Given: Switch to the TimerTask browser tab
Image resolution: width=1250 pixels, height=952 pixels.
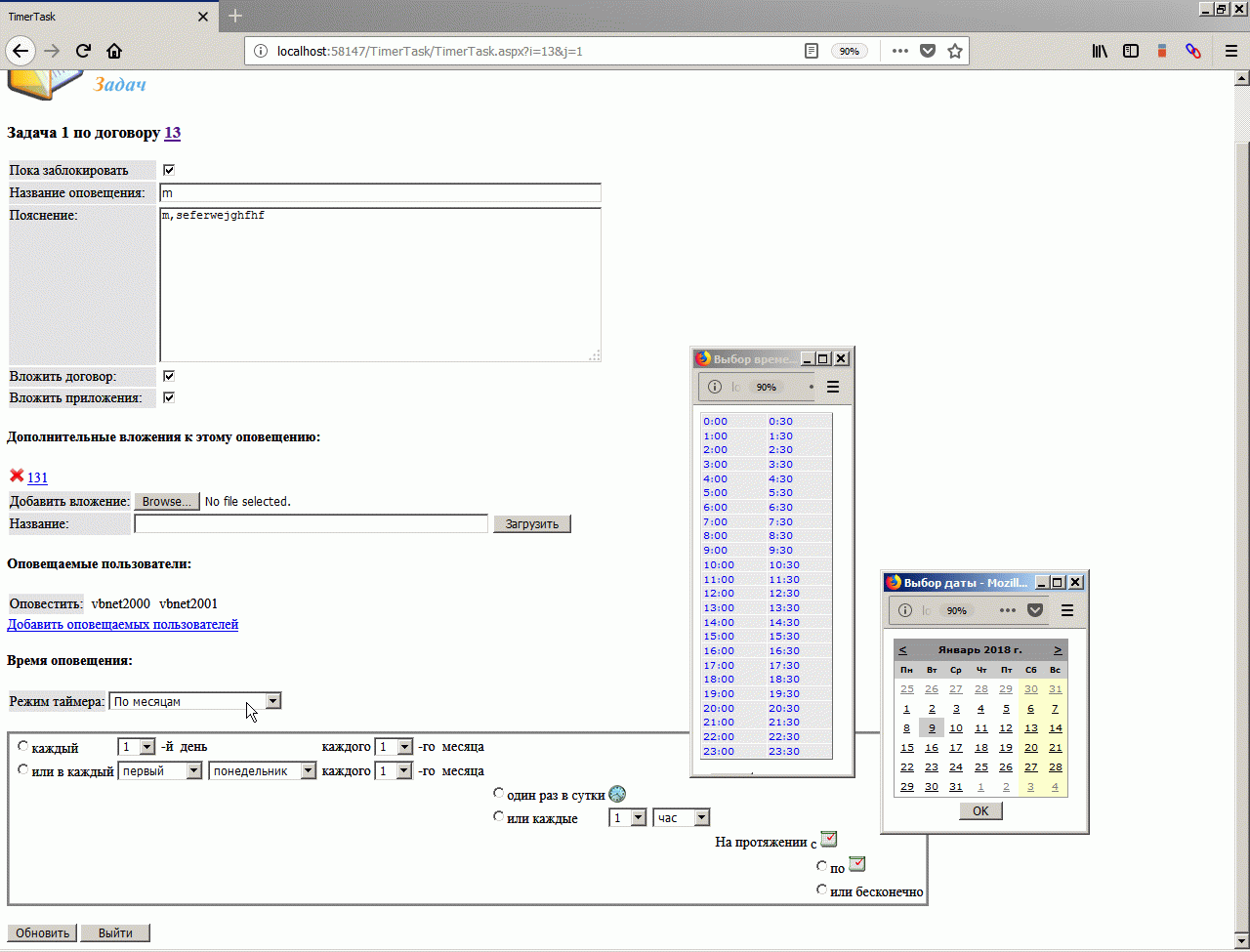Looking at the screenshot, I should pos(107,17).
